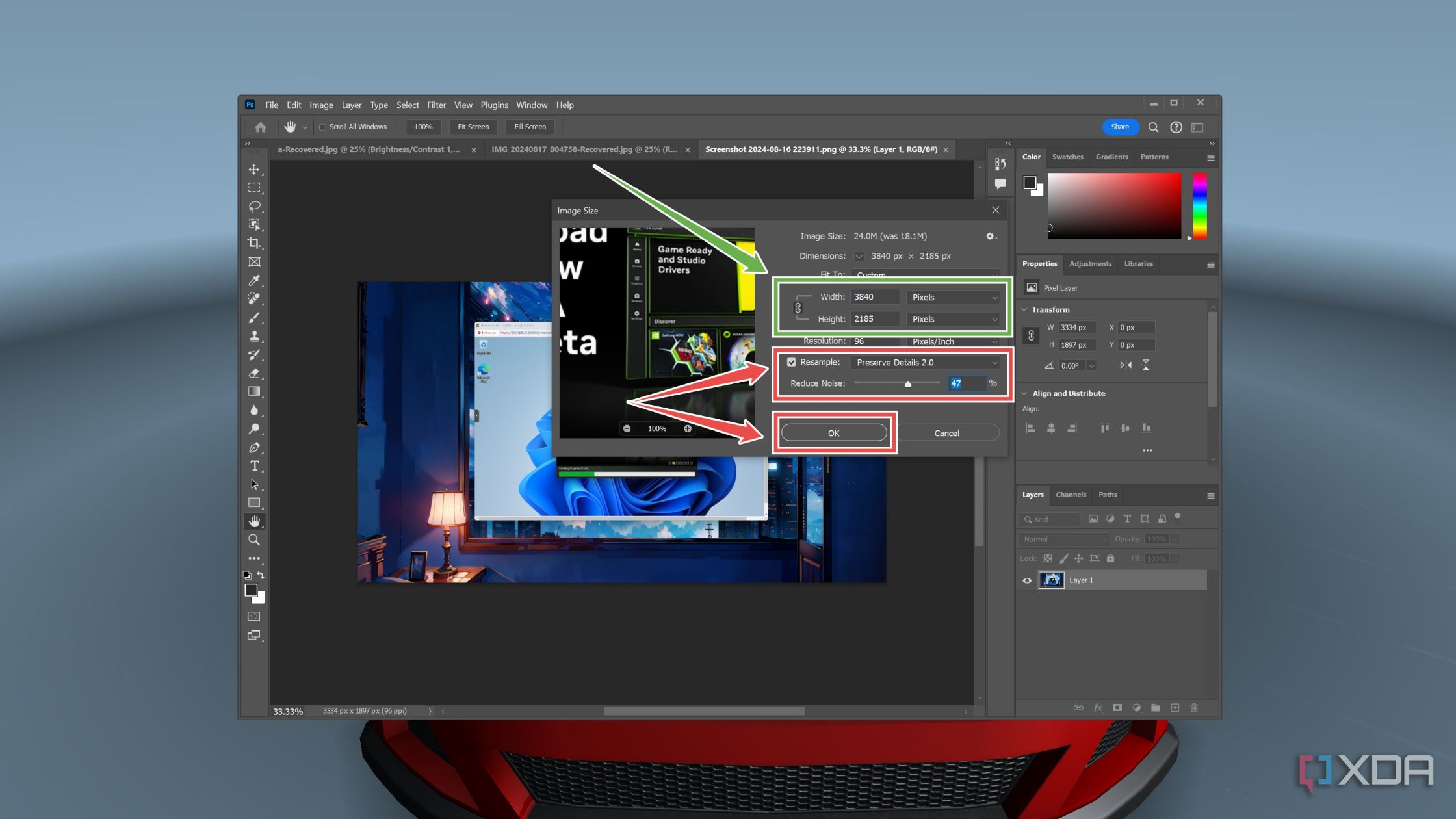Click the Fill Screen button
This screenshot has width=1456, height=819.
pos(530,127)
